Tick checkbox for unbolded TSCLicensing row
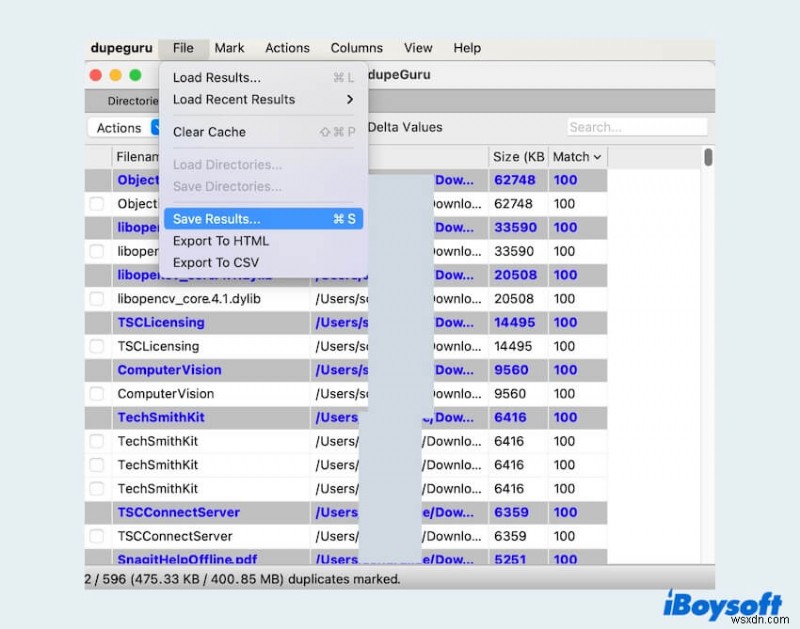 tap(96, 346)
